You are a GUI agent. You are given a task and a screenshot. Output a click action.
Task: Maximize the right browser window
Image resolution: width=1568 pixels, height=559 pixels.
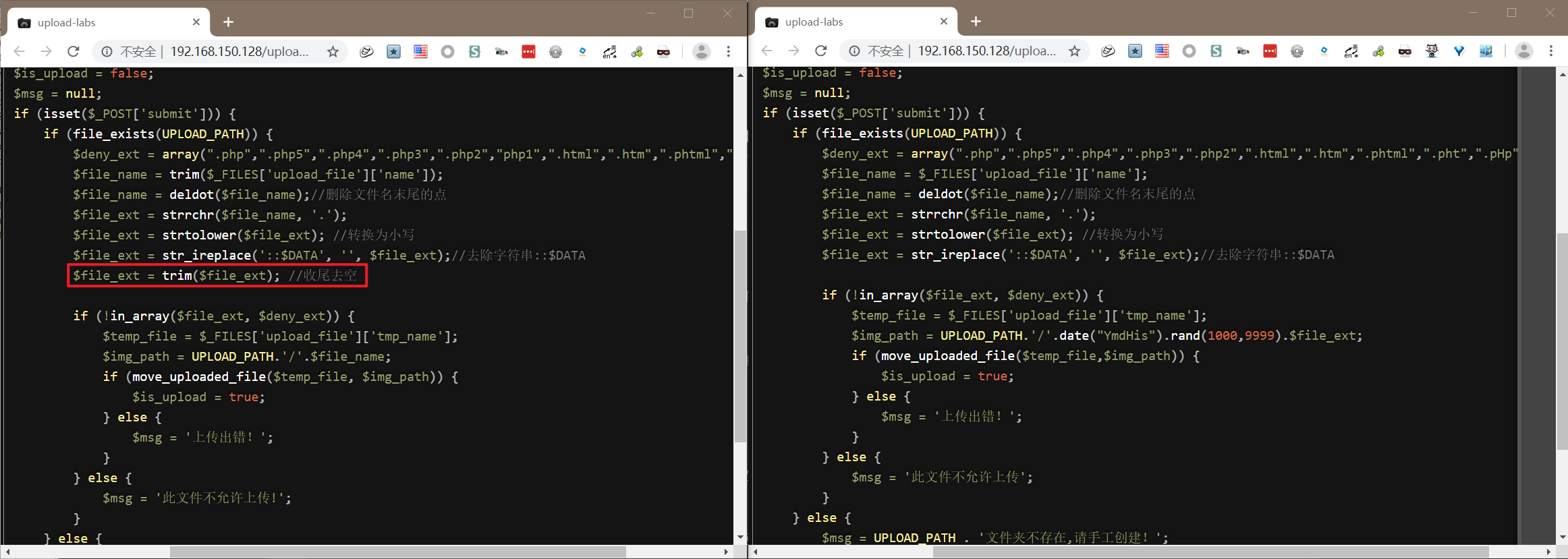1511,13
